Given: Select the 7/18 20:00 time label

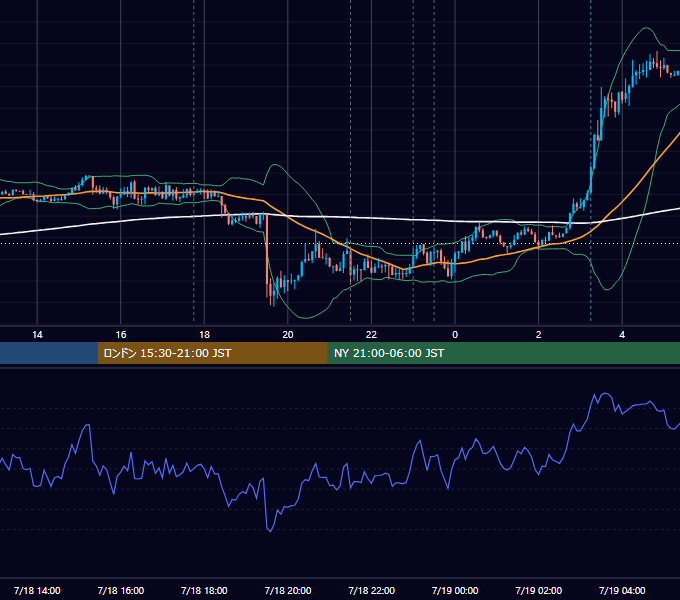Looking at the screenshot, I should [288, 590].
